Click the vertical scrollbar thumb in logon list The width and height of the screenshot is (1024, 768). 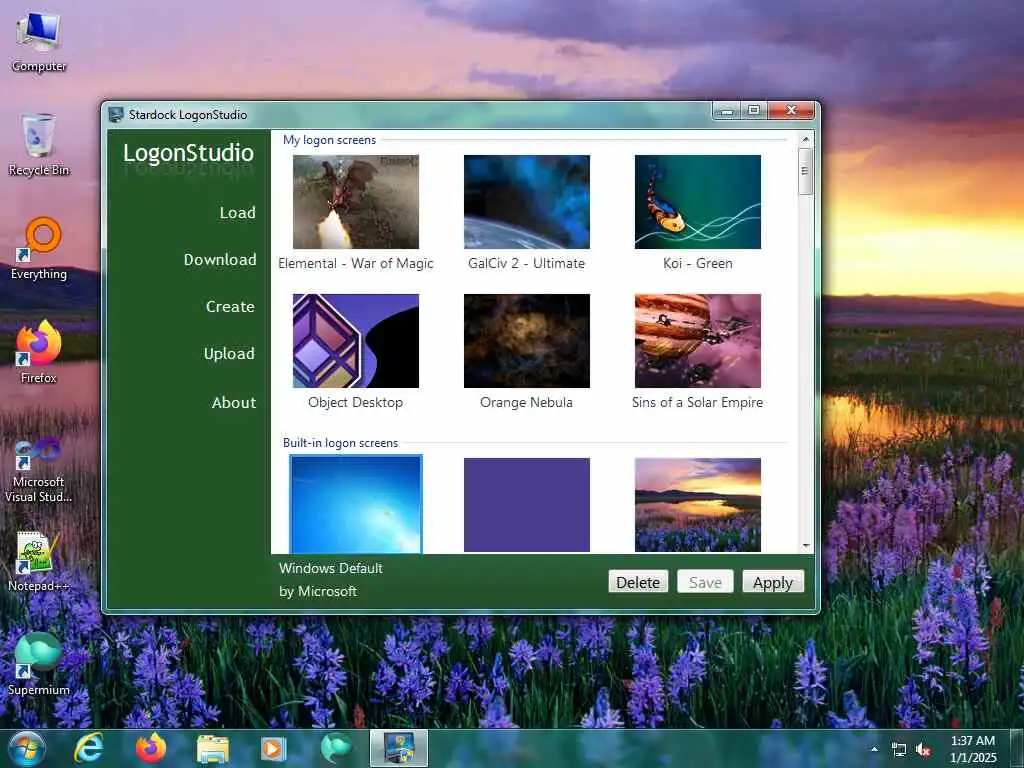click(806, 171)
